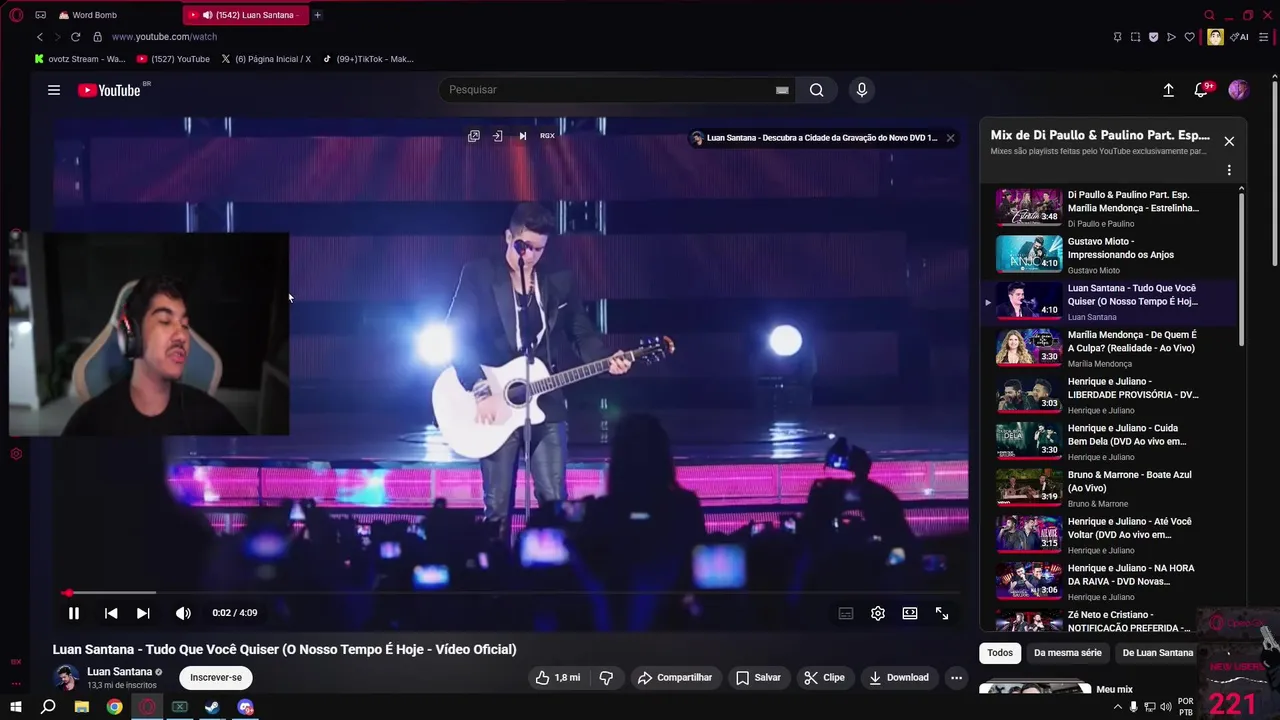Play Henrique e Juliano Cuida Bem Dela
1280x720 pixels.
(1110, 441)
